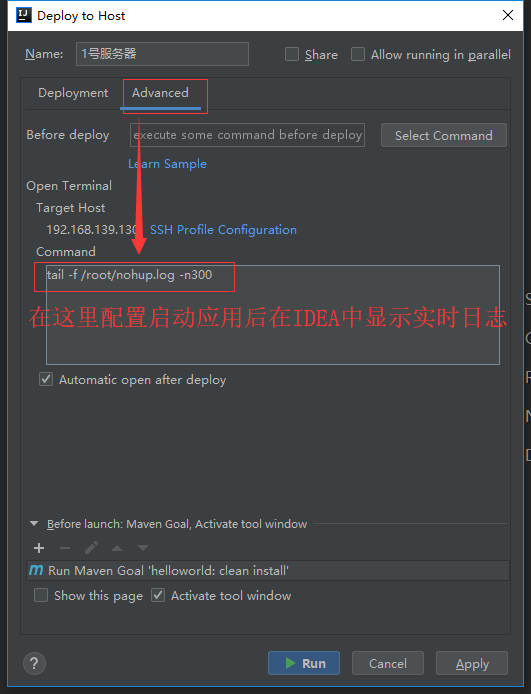Select the Advanced tab
This screenshot has width=531, height=694.
click(x=161, y=93)
